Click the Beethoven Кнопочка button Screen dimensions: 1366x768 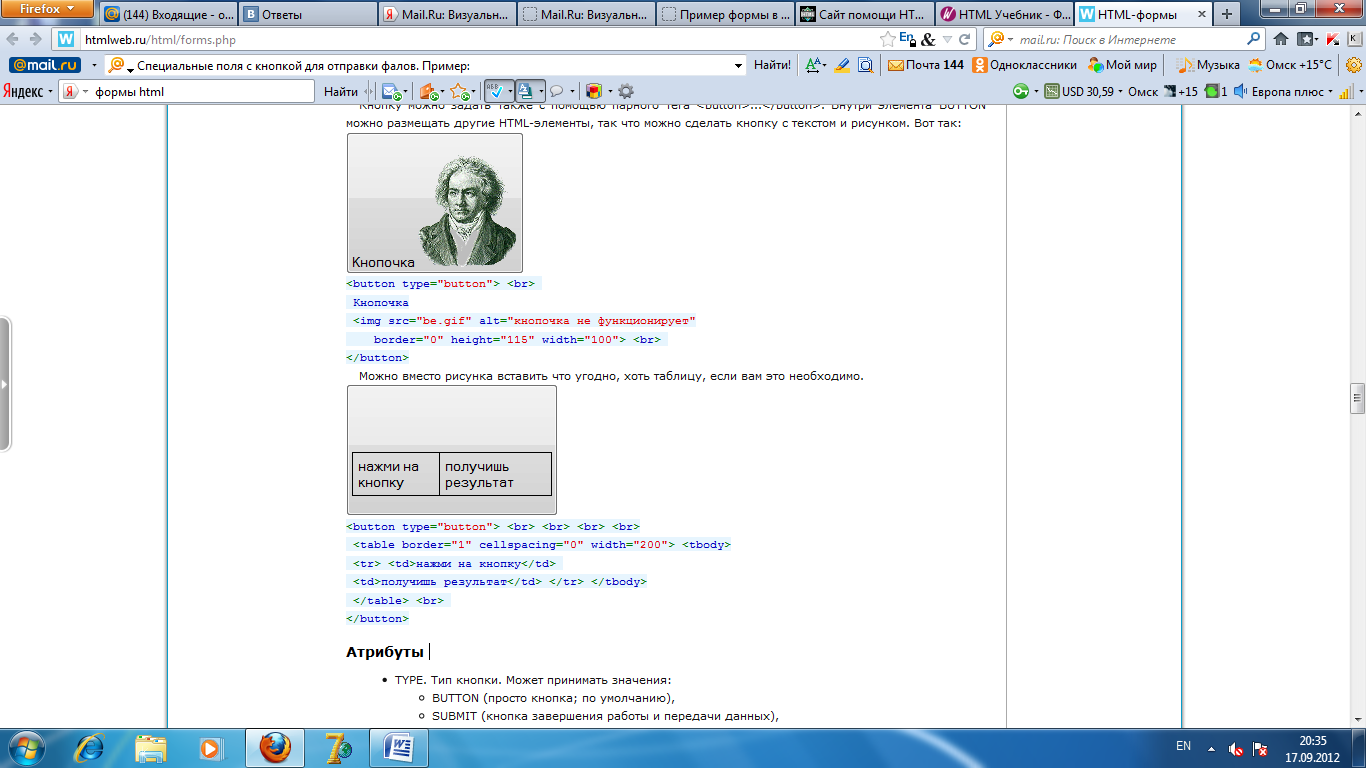pos(435,203)
